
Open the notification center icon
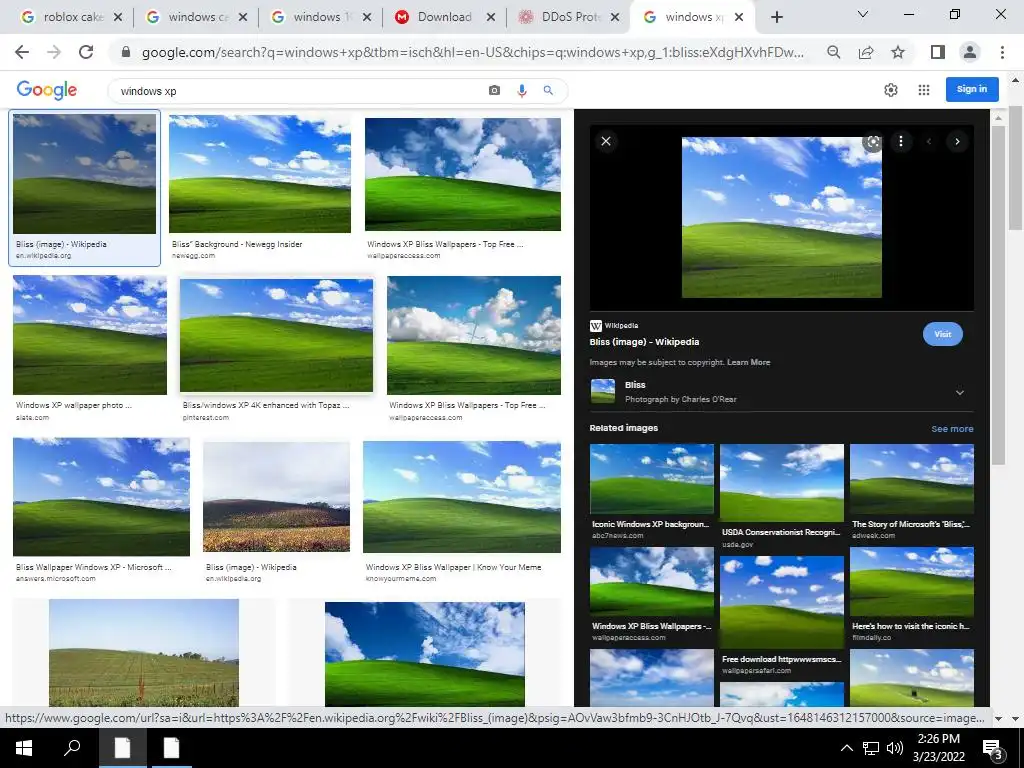coord(993,749)
